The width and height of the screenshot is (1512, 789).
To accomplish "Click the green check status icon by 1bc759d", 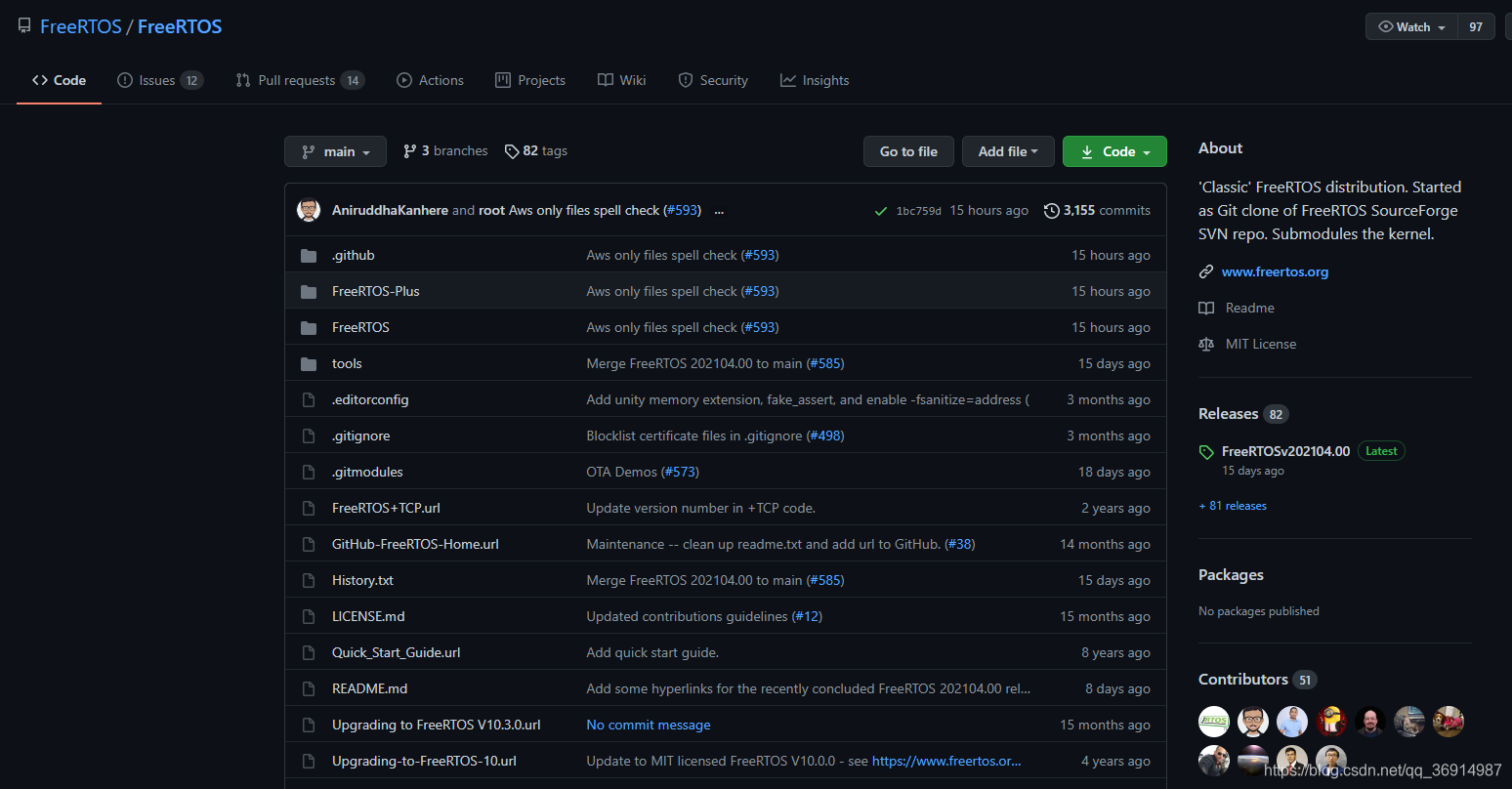I will pyautogui.click(x=881, y=211).
